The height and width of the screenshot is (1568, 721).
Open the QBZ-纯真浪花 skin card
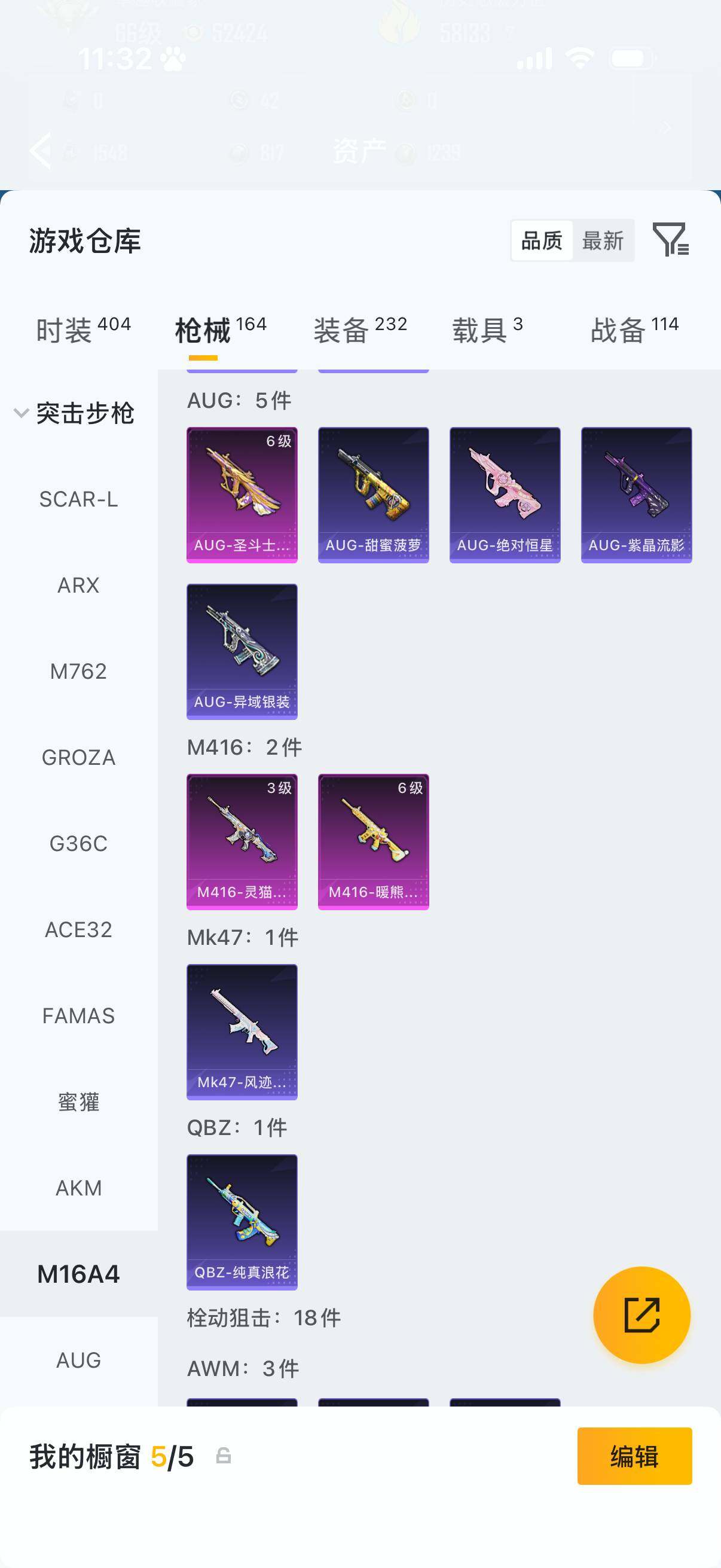[x=242, y=1222]
